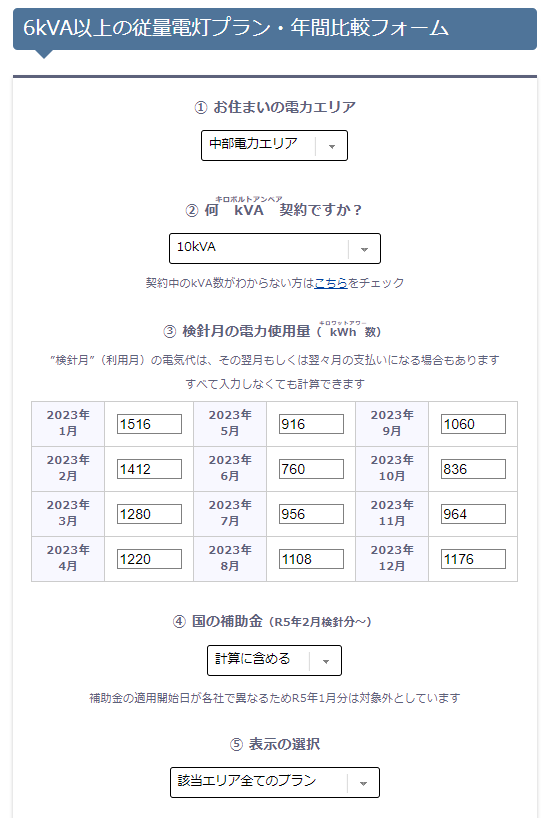Expand the 10kVA contract dropdown
Viewport: 552px width, 818px height.
(x=275, y=248)
